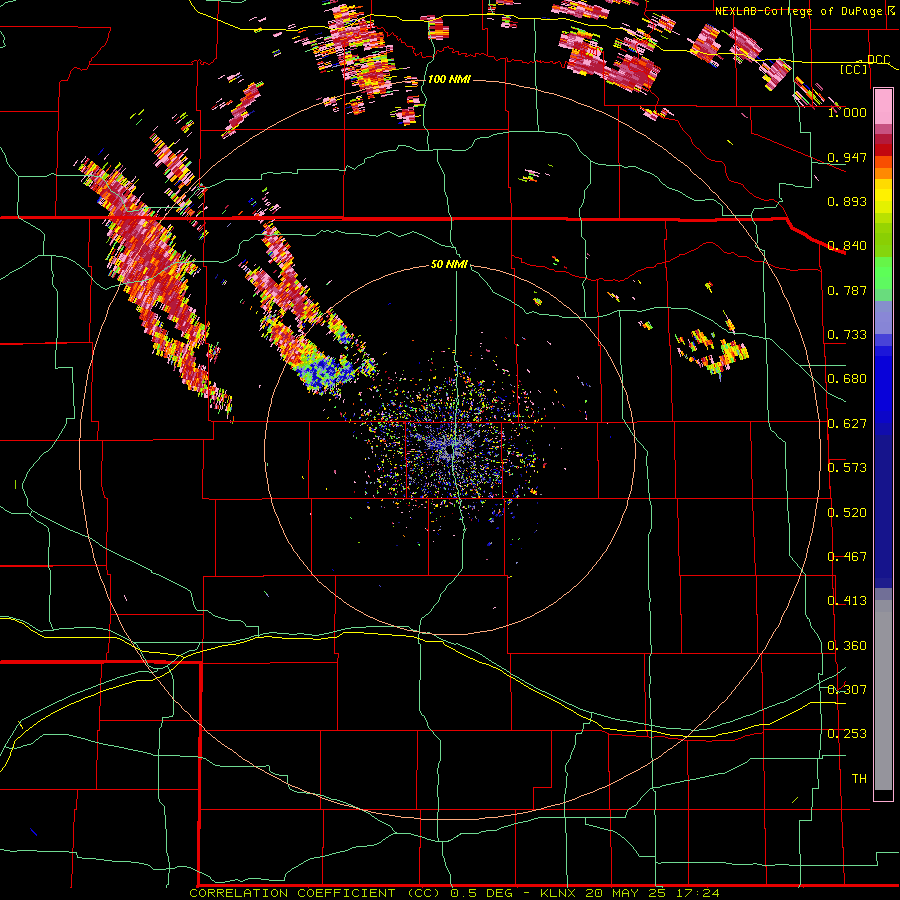This screenshot has height=900, width=900.
Task: Click the 0.627 legend value
Action: [x=847, y=424]
